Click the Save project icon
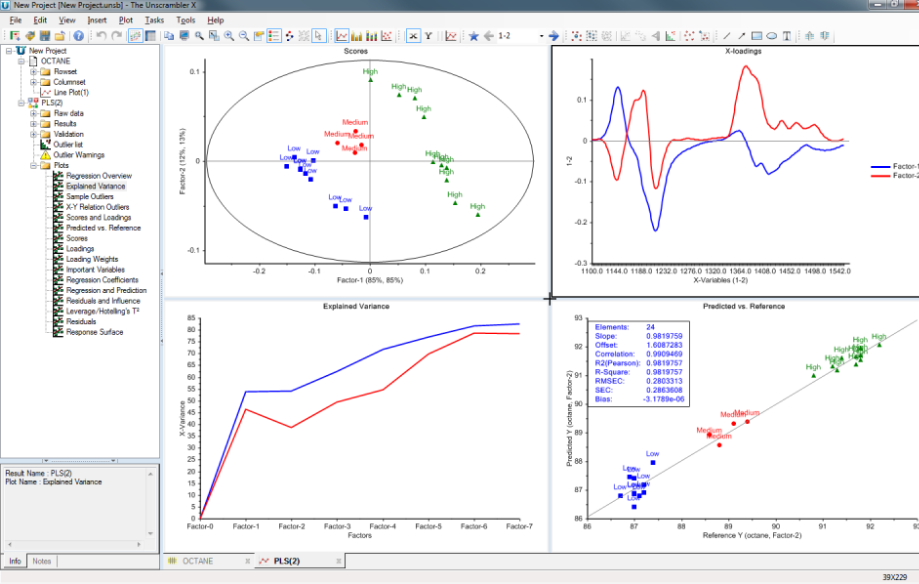This screenshot has width=919, height=584. [46, 36]
